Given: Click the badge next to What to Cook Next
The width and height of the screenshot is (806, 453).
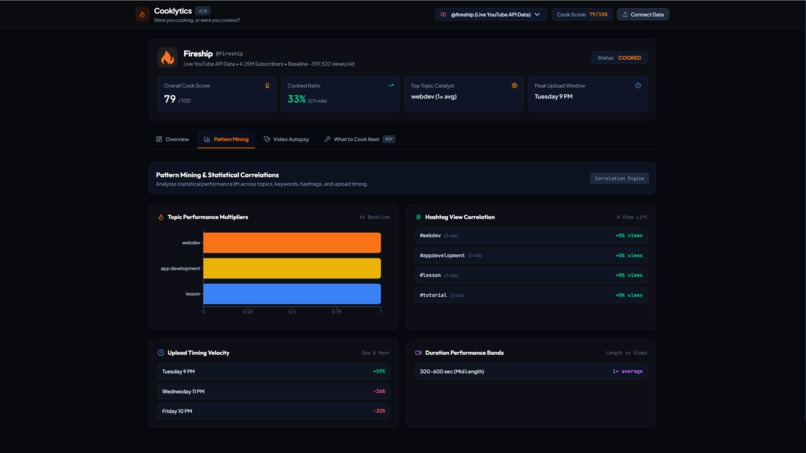Looking at the screenshot, I should [x=389, y=139].
